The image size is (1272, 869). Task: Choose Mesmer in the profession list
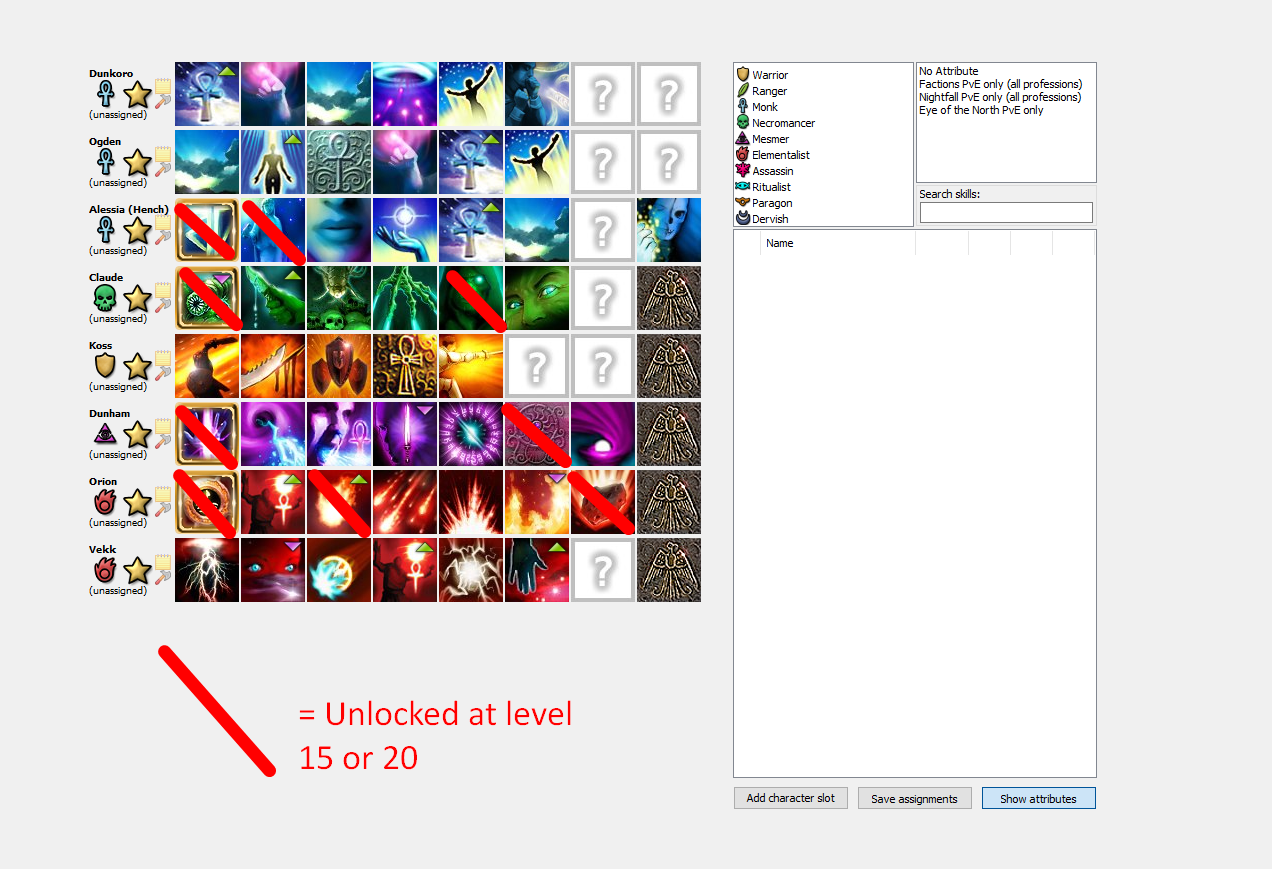pyautogui.click(x=770, y=139)
